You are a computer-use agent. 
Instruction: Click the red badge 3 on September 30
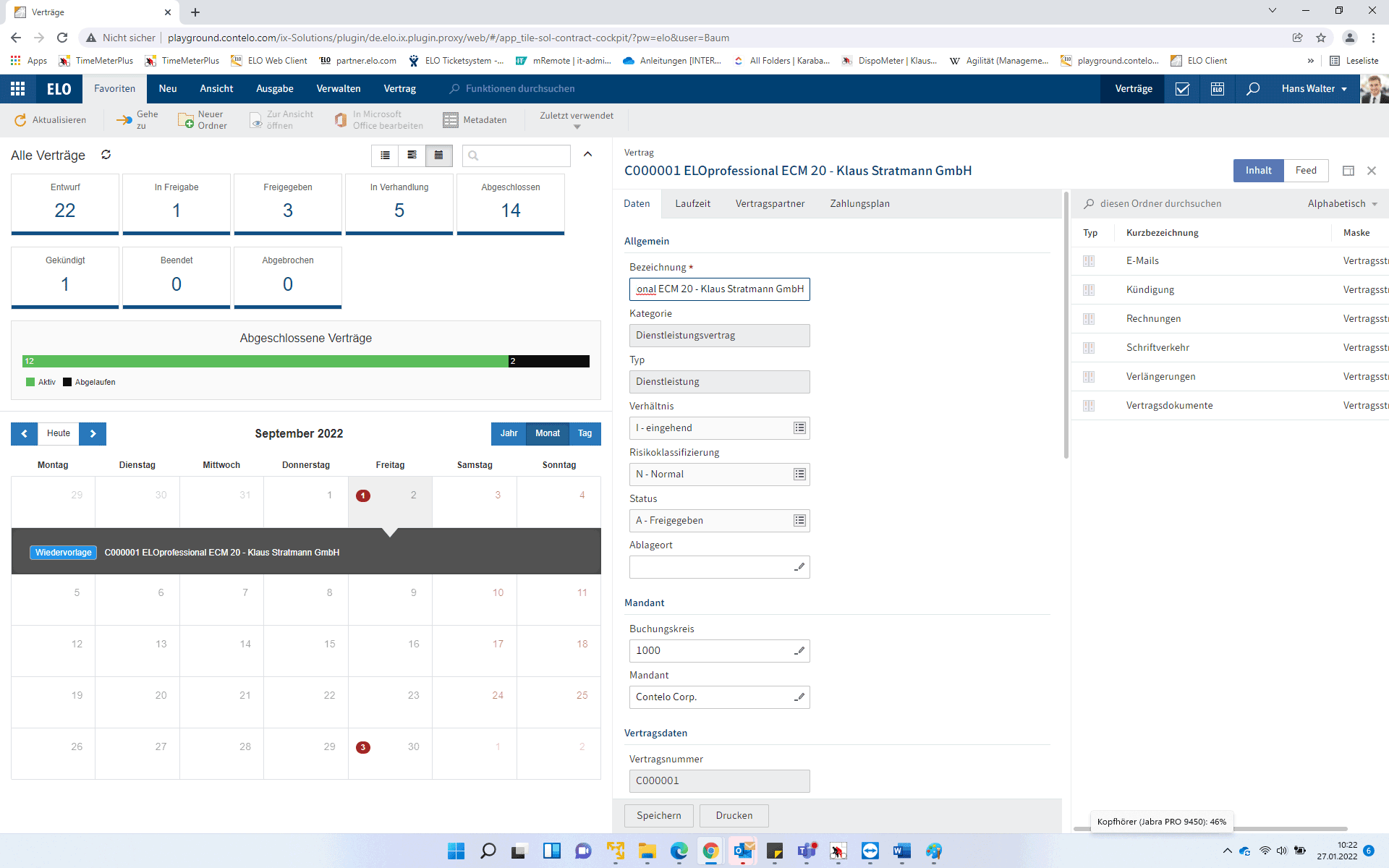(x=363, y=747)
